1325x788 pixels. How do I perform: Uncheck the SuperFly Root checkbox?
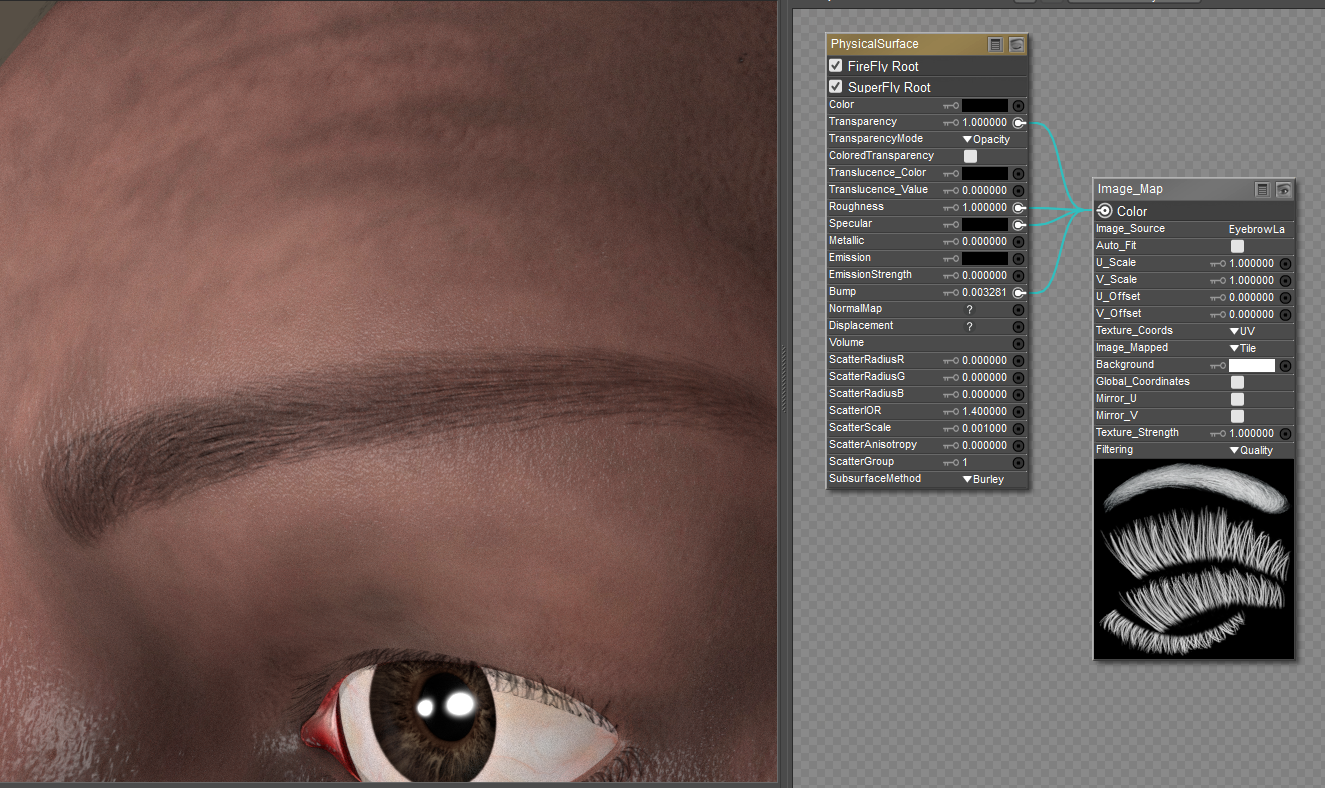(836, 87)
